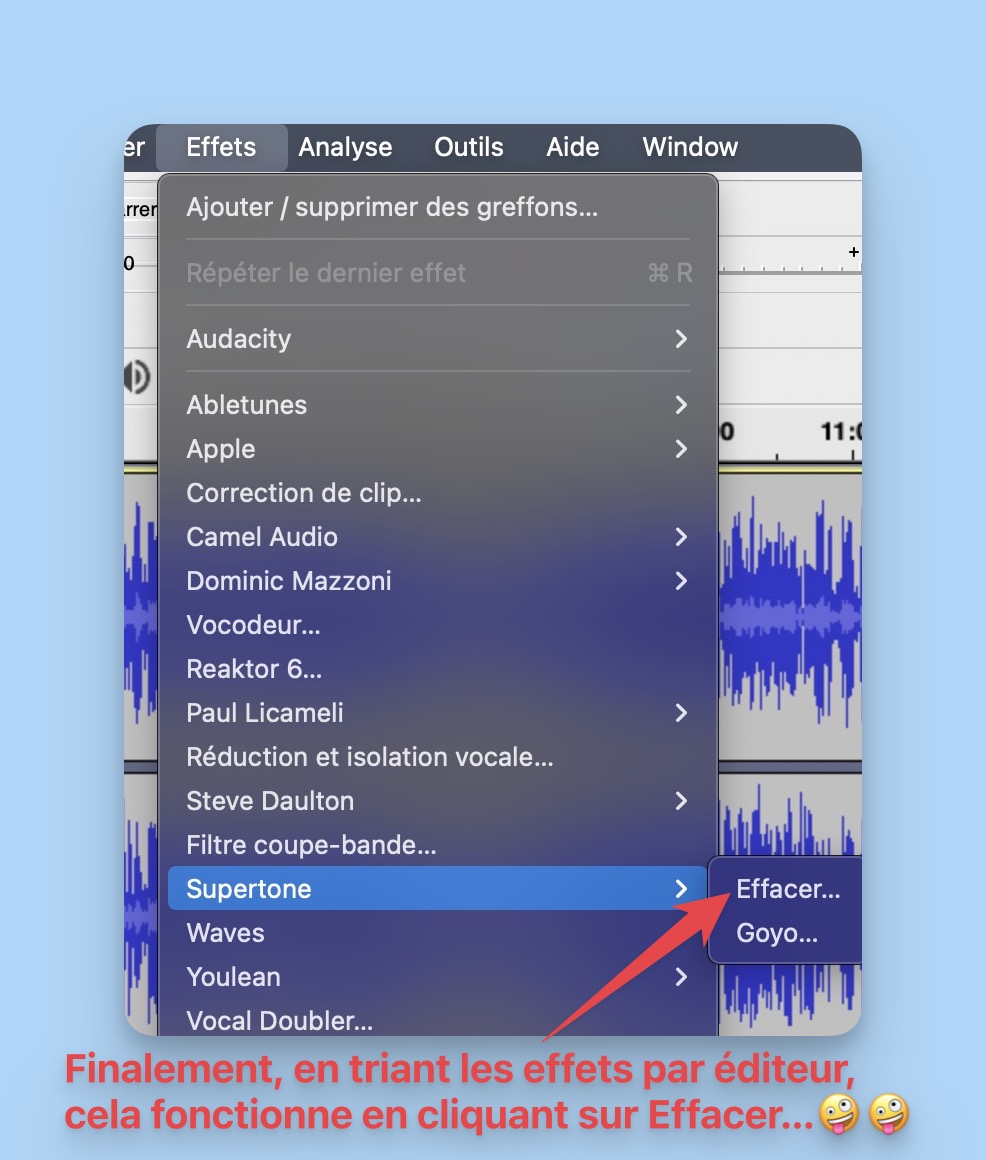Open the Effets menu
The width and height of the screenshot is (986, 1160).
point(221,147)
